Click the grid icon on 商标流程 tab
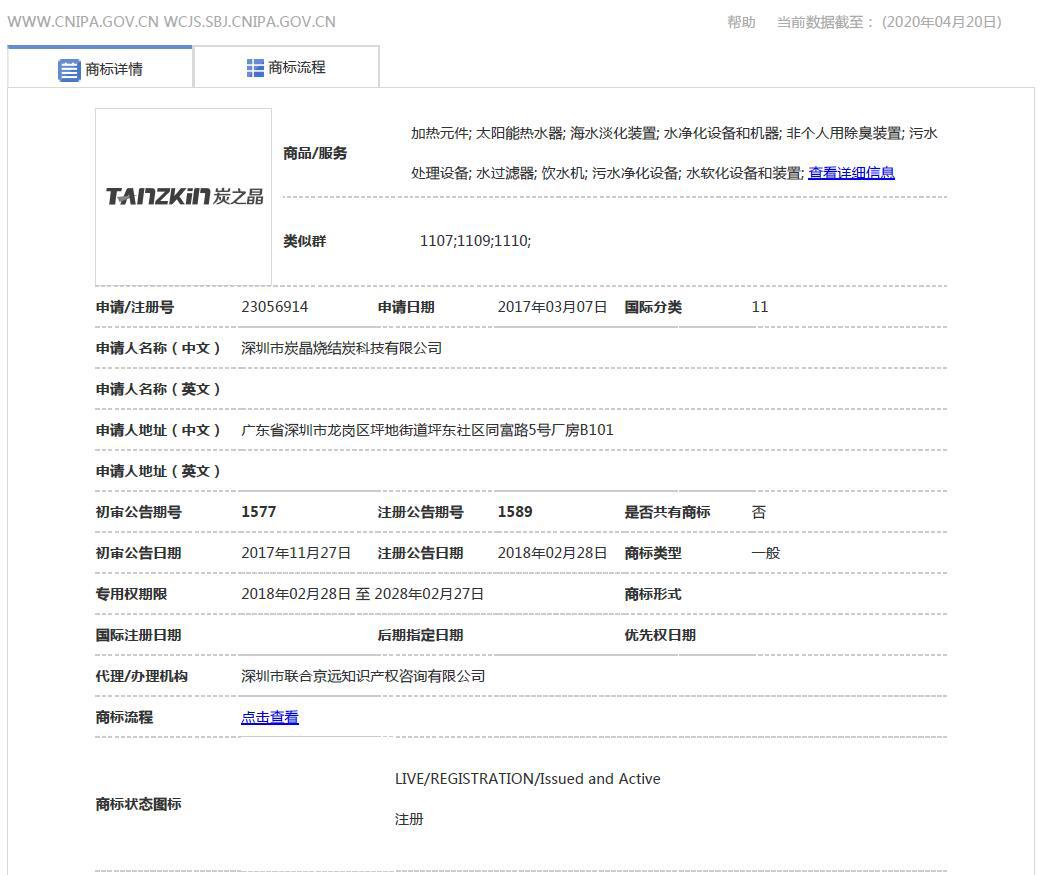Screen dimensions: 1047x875 pos(255,68)
